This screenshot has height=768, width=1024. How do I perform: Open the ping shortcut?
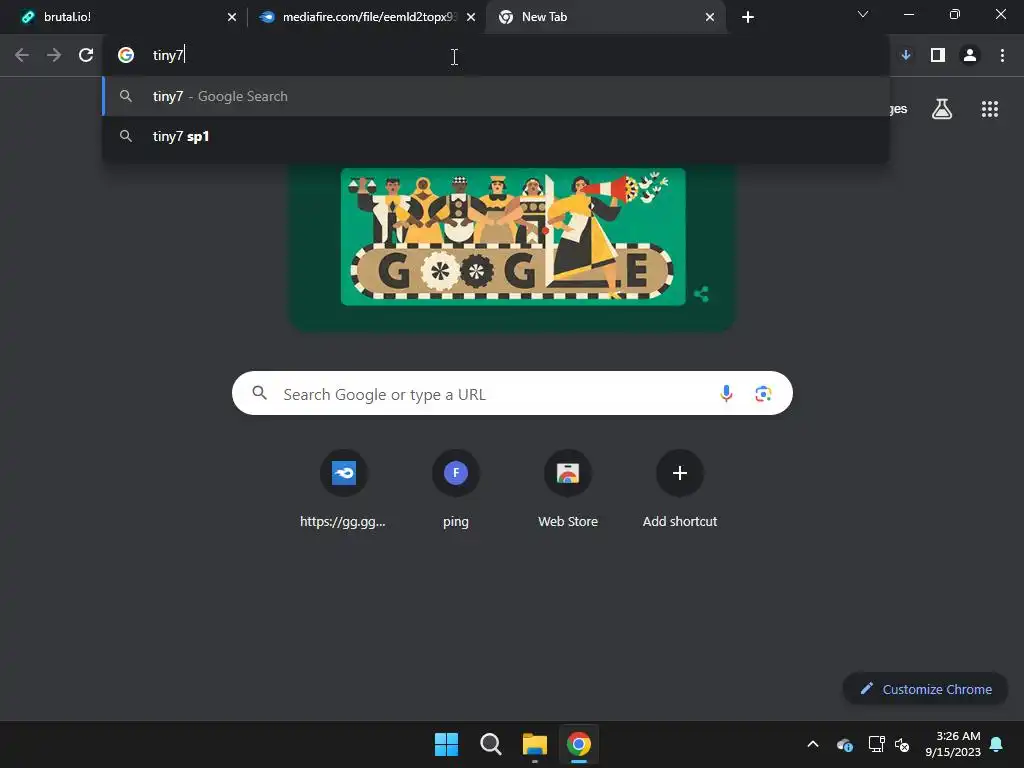click(456, 488)
